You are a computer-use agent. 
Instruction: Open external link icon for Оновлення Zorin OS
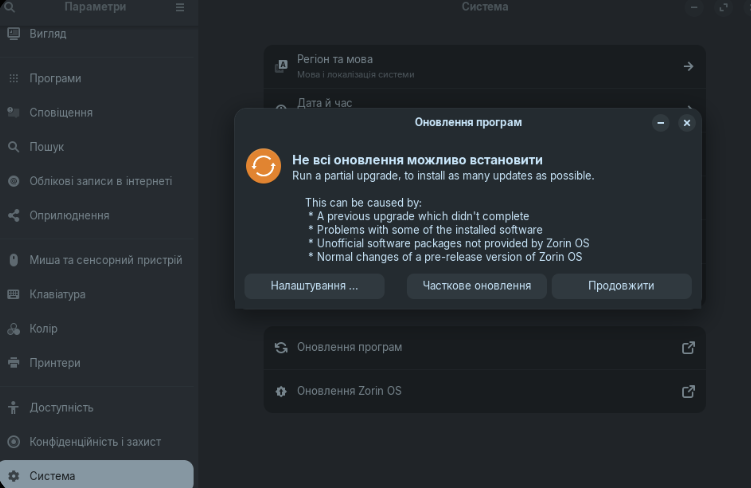pyautogui.click(x=688, y=391)
